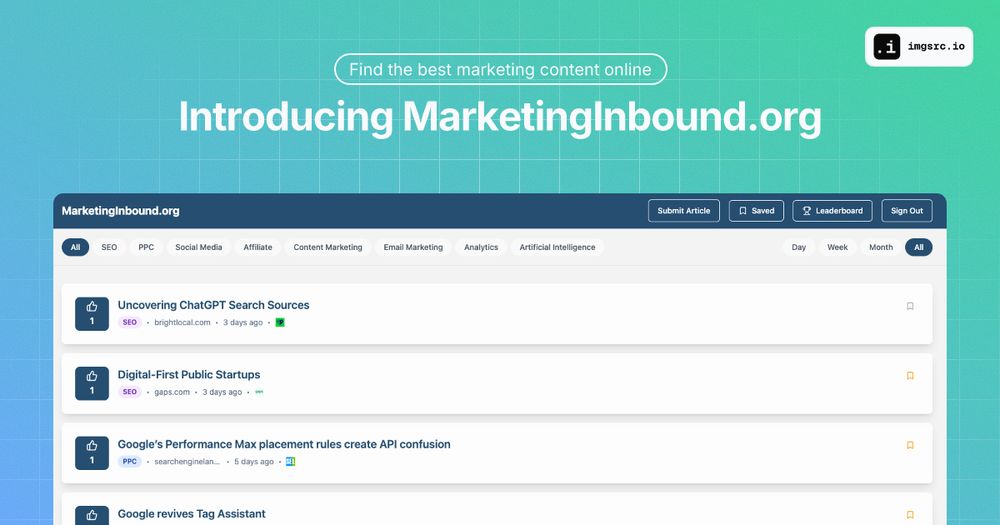The image size is (1000, 525).
Task: Click SEO tag on ChatGPT Search article
Action: pyautogui.click(x=129, y=323)
